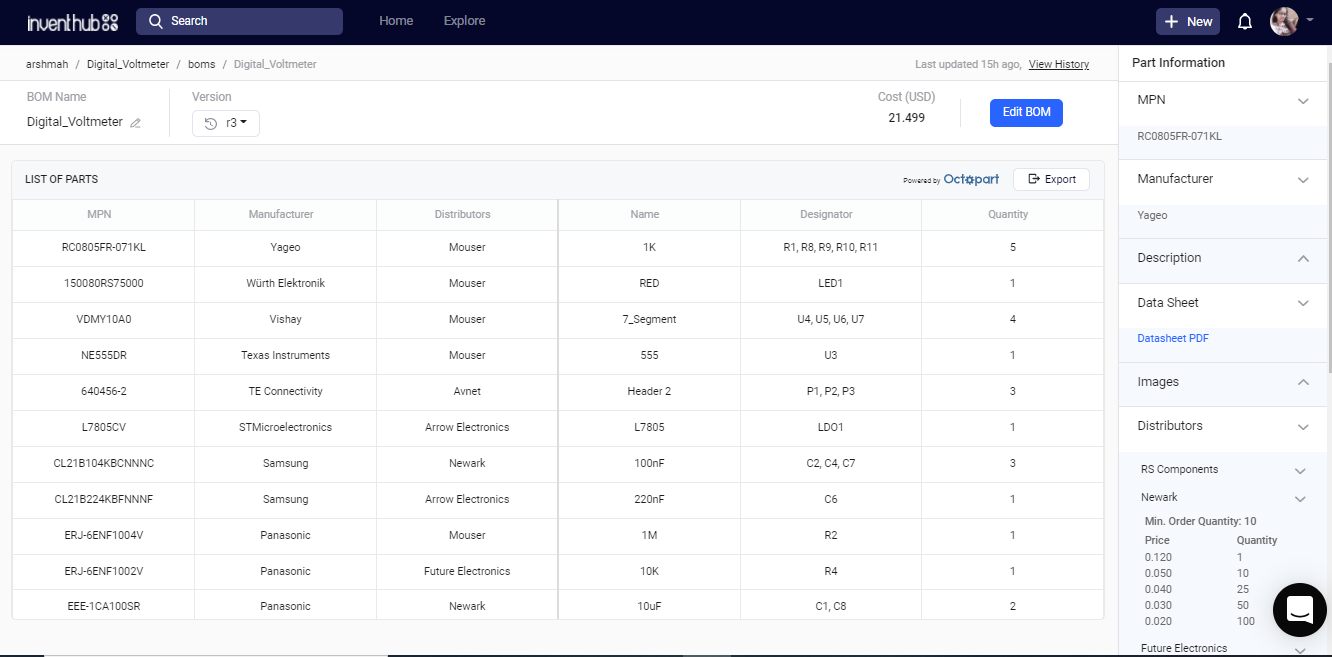Click the plus icon in New button
1332x657 pixels.
[x=1172, y=21]
